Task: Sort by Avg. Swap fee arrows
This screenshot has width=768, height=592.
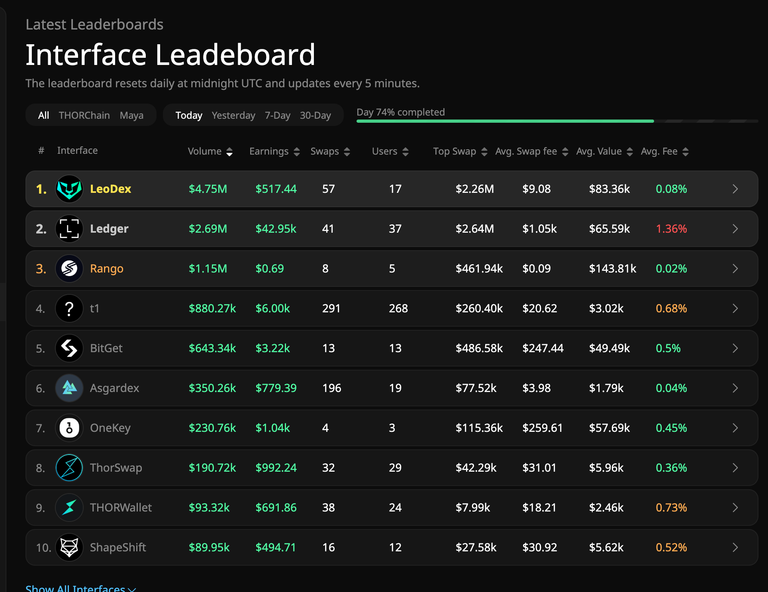Action: click(565, 152)
